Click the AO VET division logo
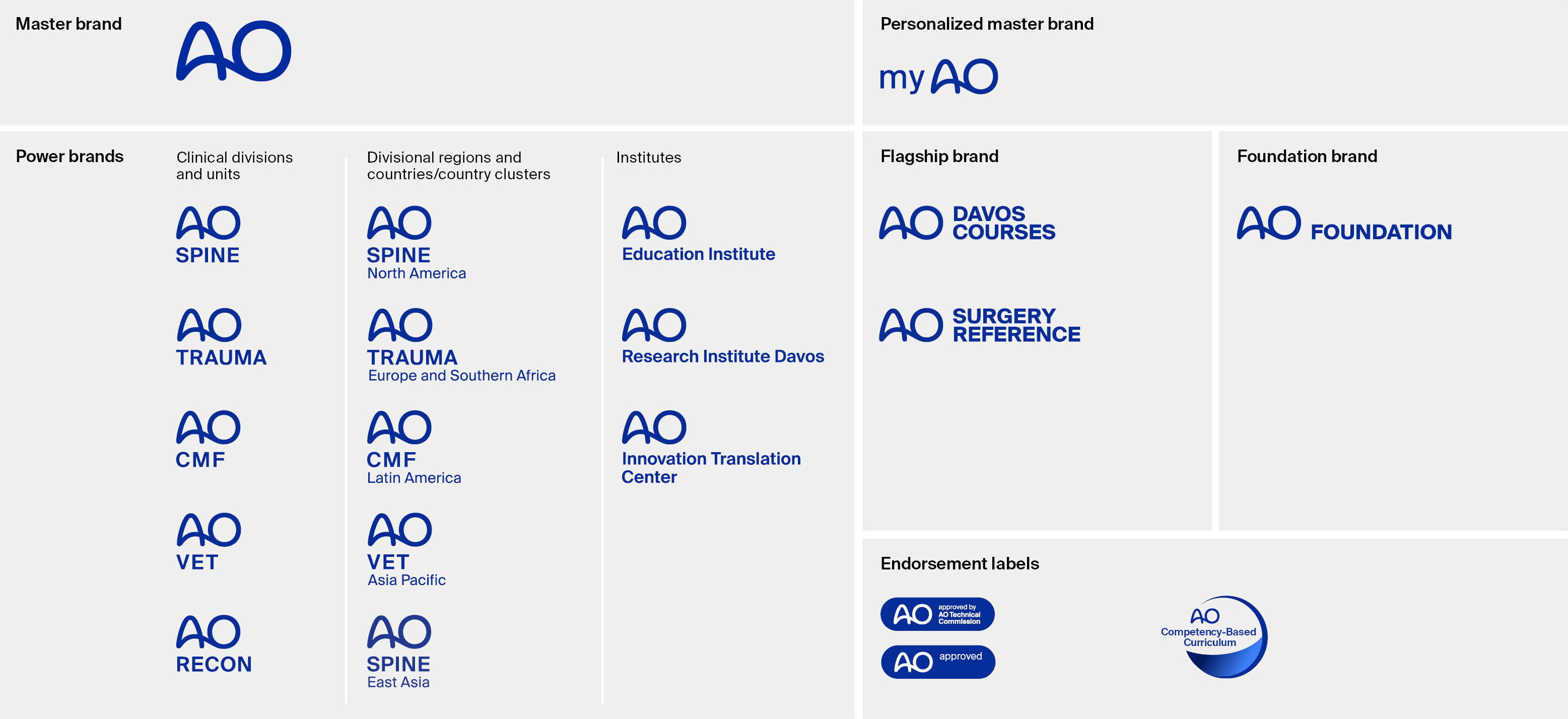 tap(208, 541)
